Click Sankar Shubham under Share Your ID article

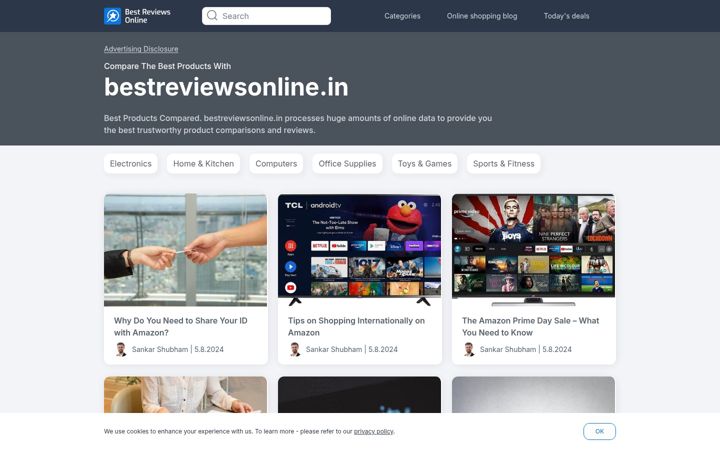point(160,349)
